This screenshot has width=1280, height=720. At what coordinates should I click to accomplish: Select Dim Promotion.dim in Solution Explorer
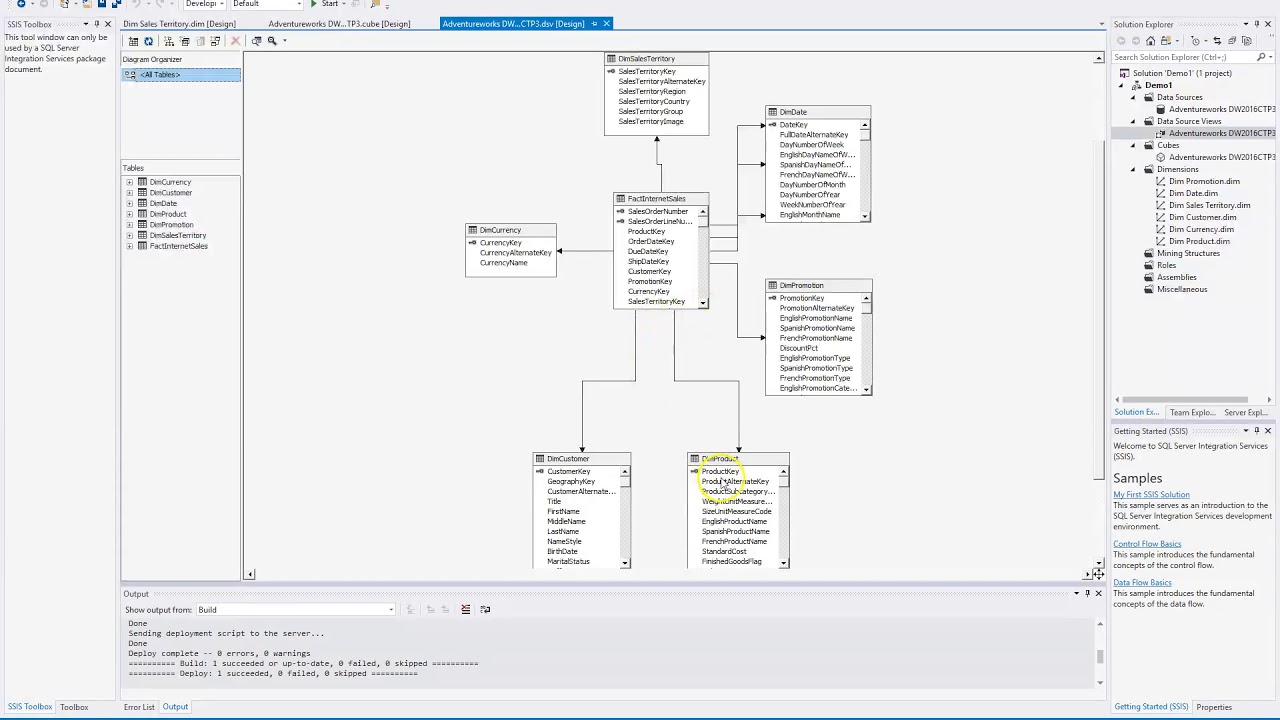pyautogui.click(x=1204, y=181)
